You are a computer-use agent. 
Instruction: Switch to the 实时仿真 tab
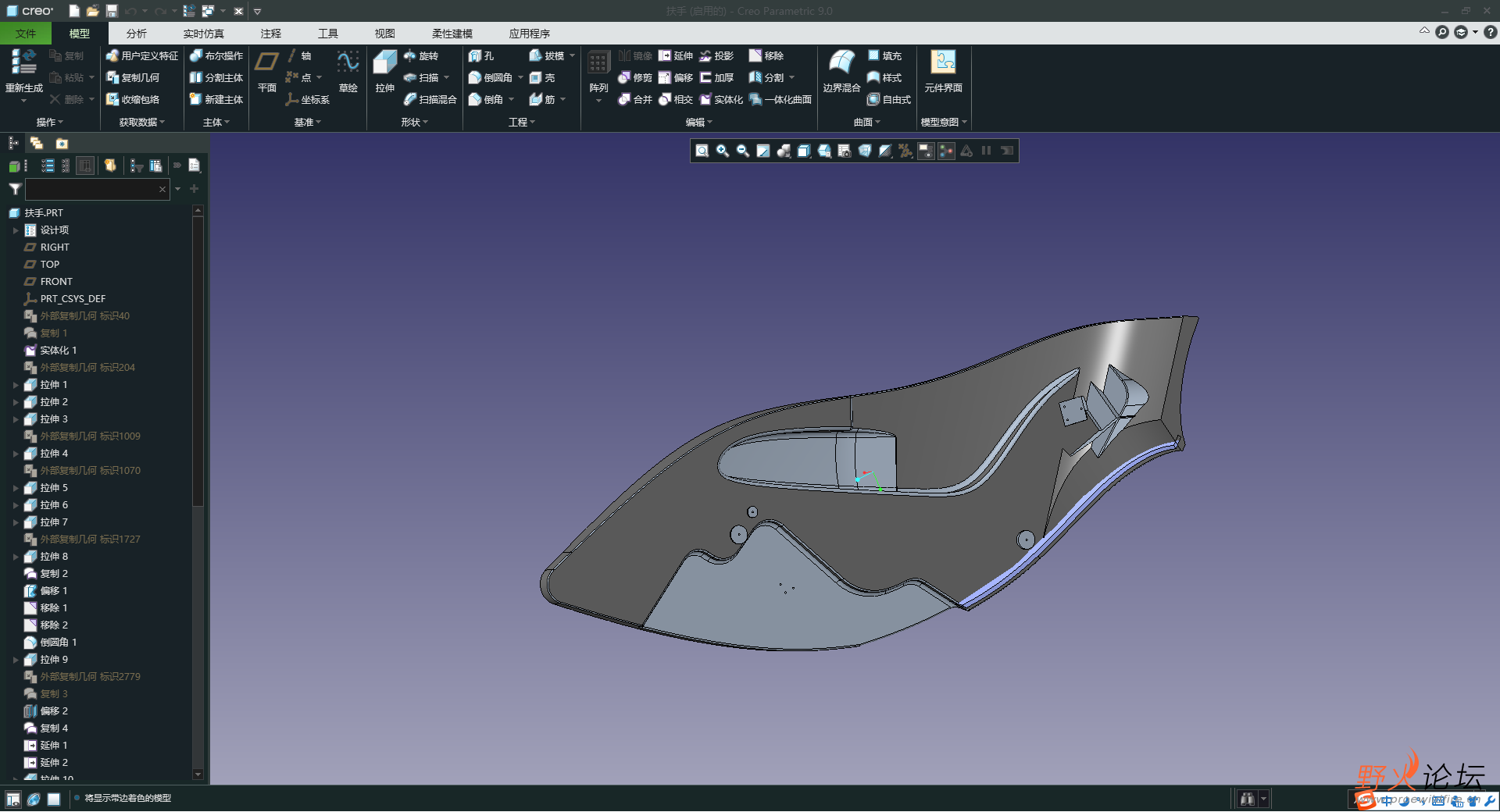coord(204,34)
